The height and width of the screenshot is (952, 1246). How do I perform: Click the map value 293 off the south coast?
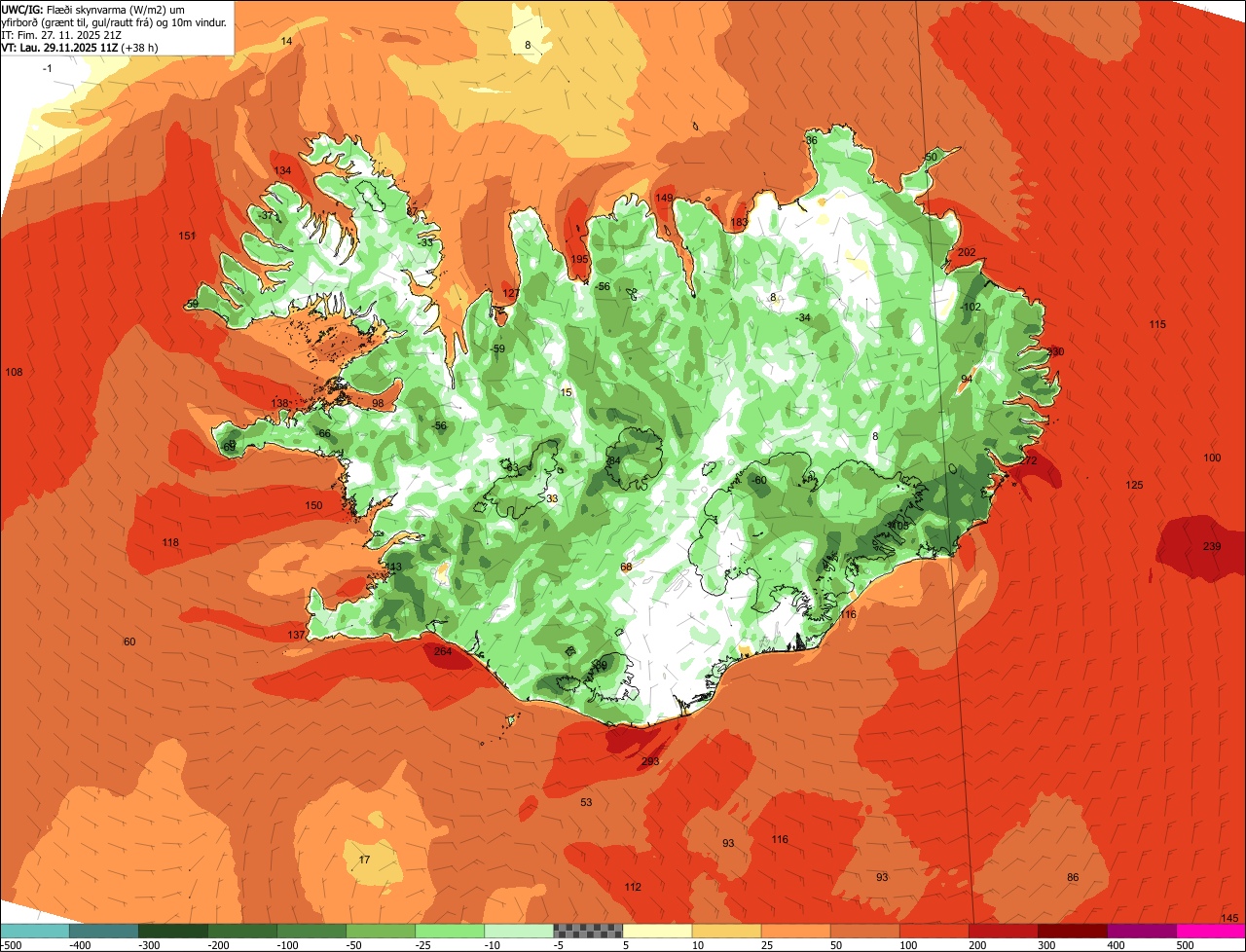[x=650, y=761]
